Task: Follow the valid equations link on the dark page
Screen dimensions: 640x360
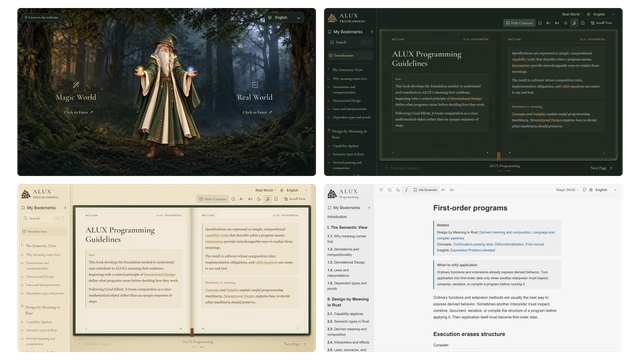Action: (x=573, y=87)
